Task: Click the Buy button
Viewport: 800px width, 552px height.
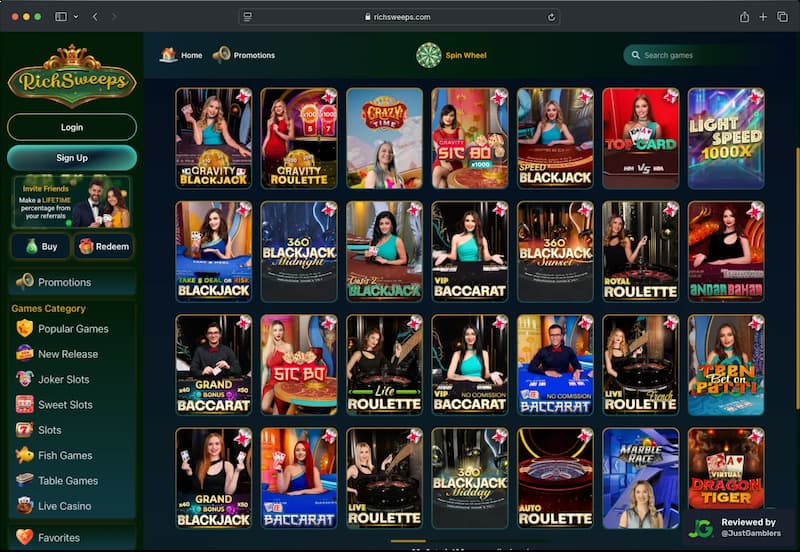Action: [41, 246]
